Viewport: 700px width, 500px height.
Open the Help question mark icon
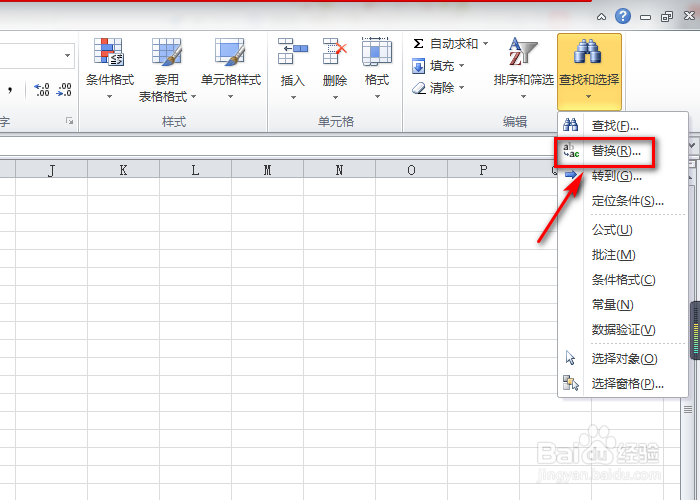click(x=623, y=17)
